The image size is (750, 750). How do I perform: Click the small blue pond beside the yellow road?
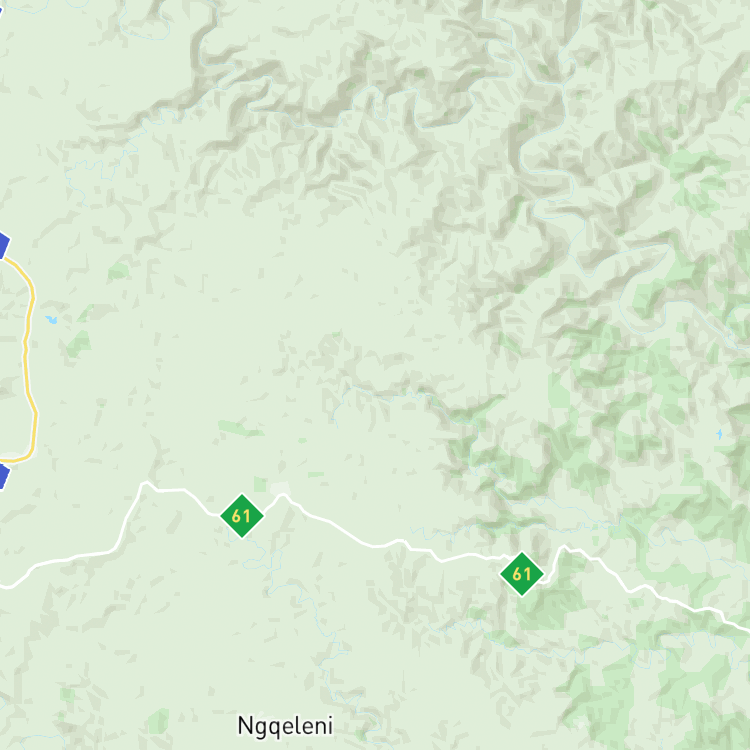52,320
